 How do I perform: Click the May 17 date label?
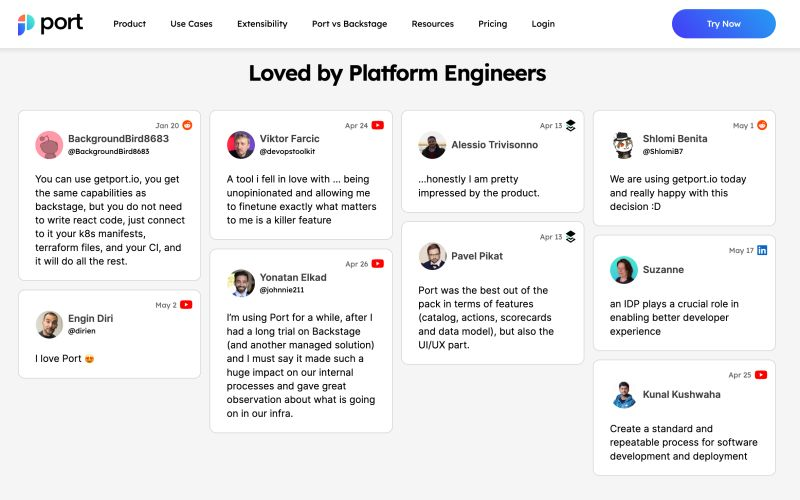[741, 251]
